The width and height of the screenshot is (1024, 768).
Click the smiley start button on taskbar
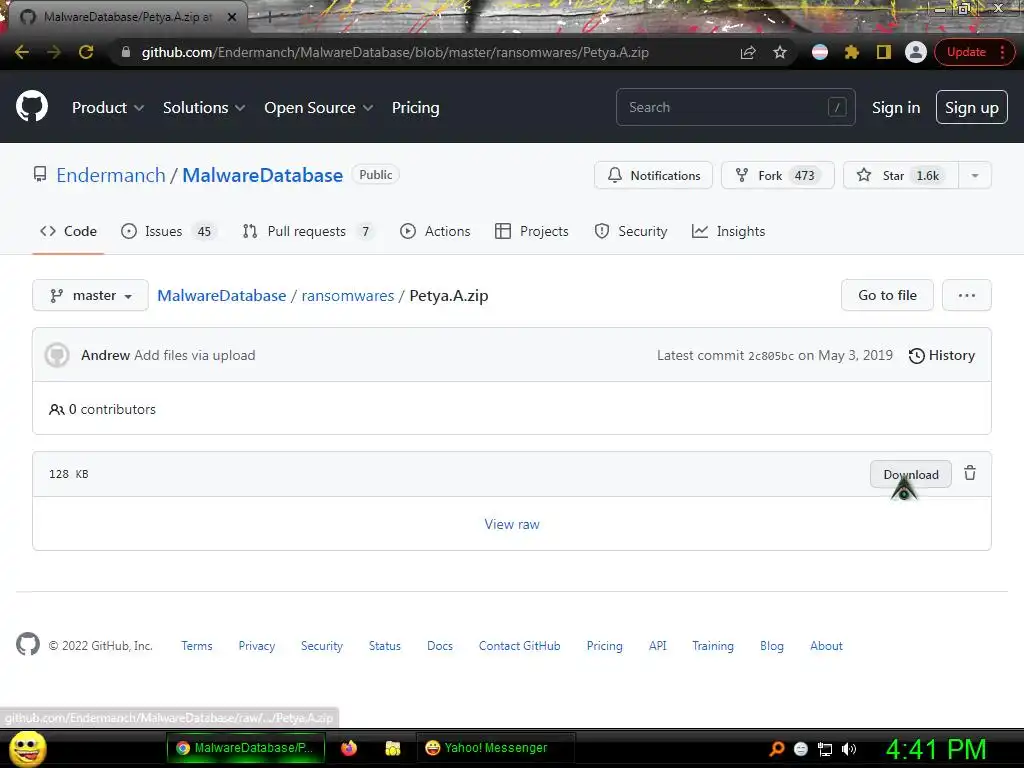(27, 748)
